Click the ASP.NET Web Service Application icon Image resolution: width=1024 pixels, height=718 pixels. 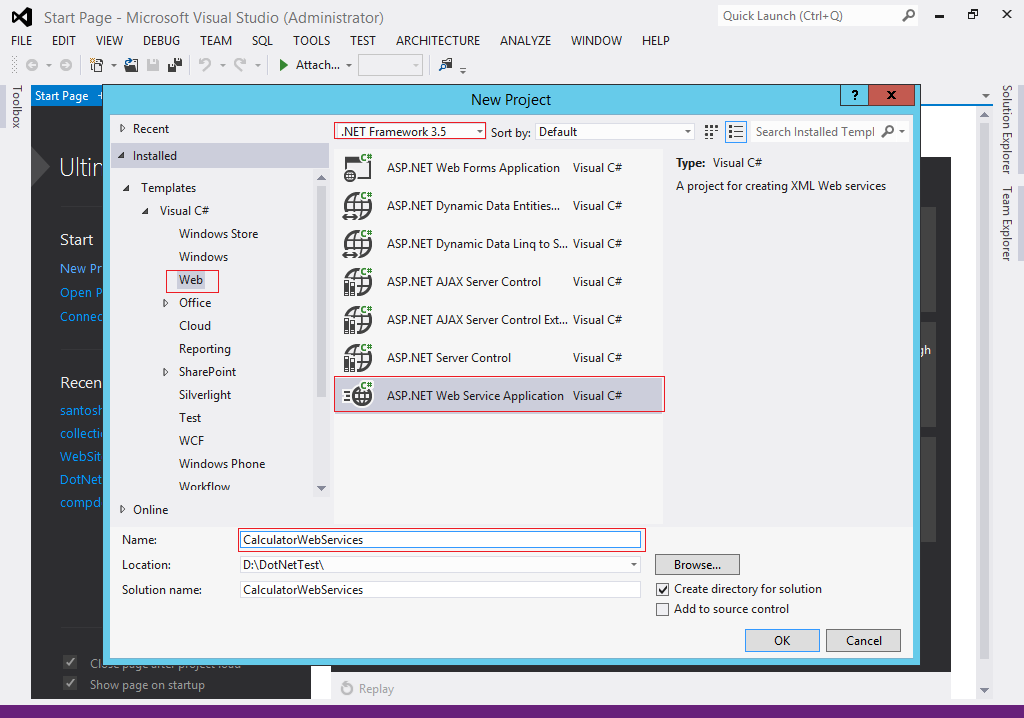(358, 395)
